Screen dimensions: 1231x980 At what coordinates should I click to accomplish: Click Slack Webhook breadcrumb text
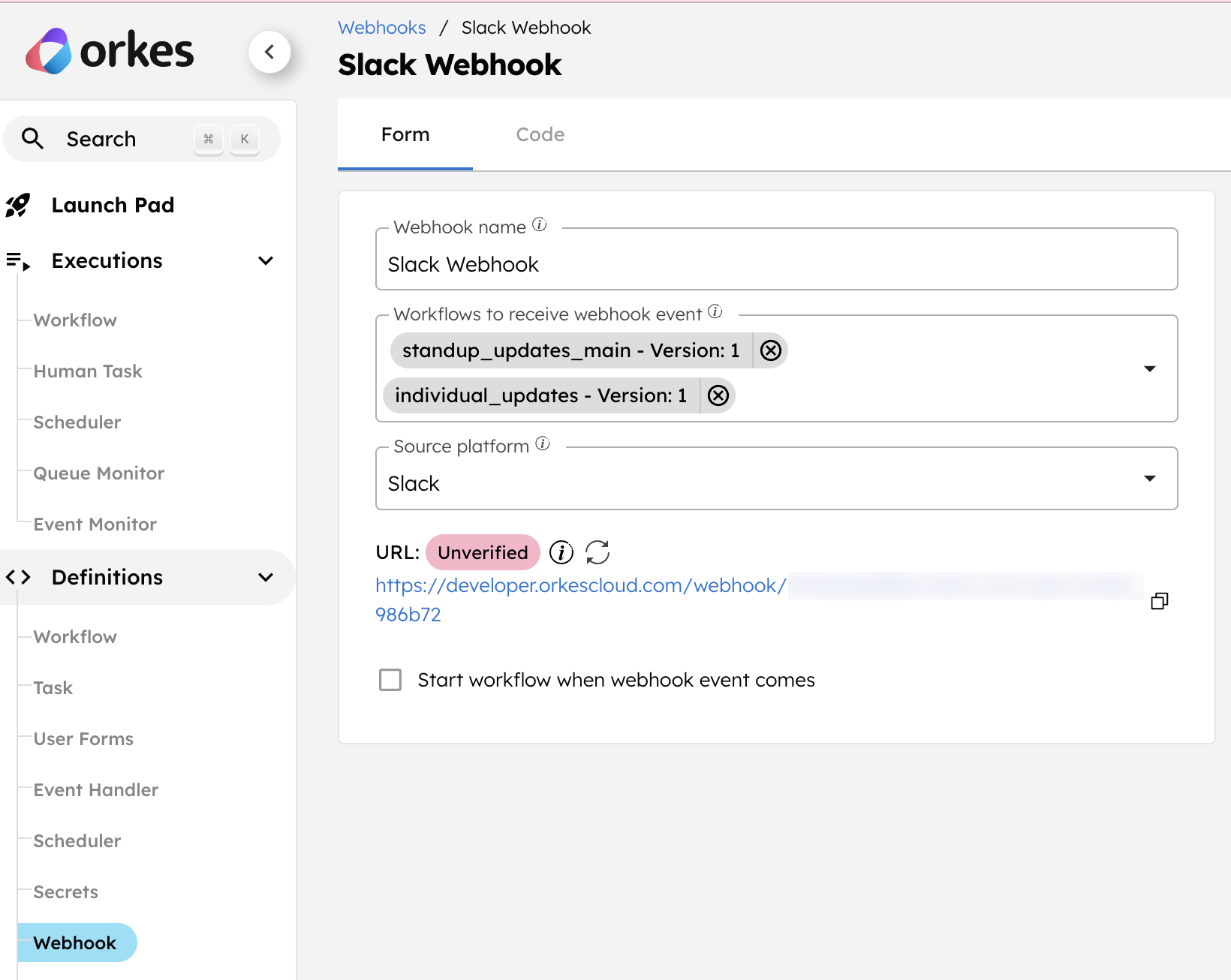[526, 28]
